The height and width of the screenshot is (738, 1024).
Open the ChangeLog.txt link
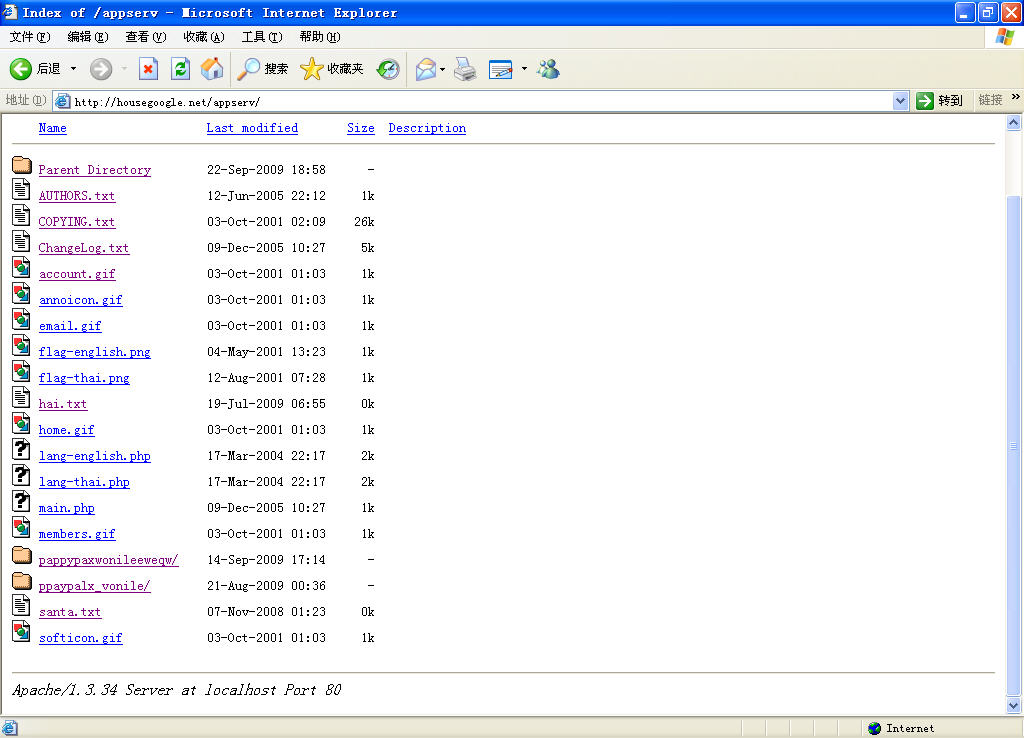click(x=84, y=248)
